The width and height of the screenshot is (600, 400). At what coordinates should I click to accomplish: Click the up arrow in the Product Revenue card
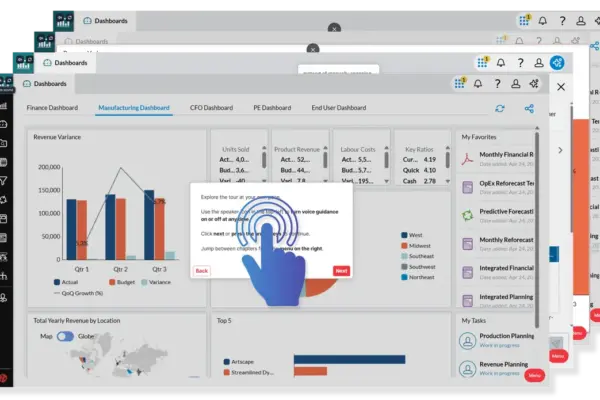[x=325, y=147]
